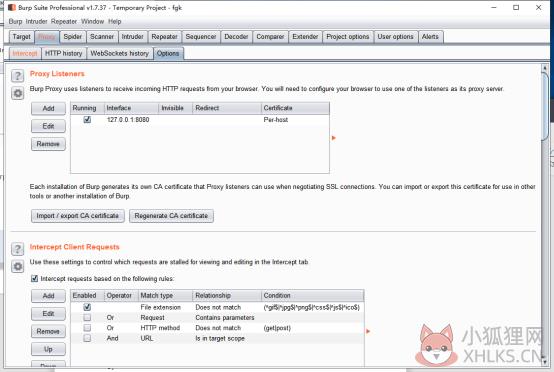Open the Alerts tab
Viewport: 554px width, 372px height.
tap(430, 37)
